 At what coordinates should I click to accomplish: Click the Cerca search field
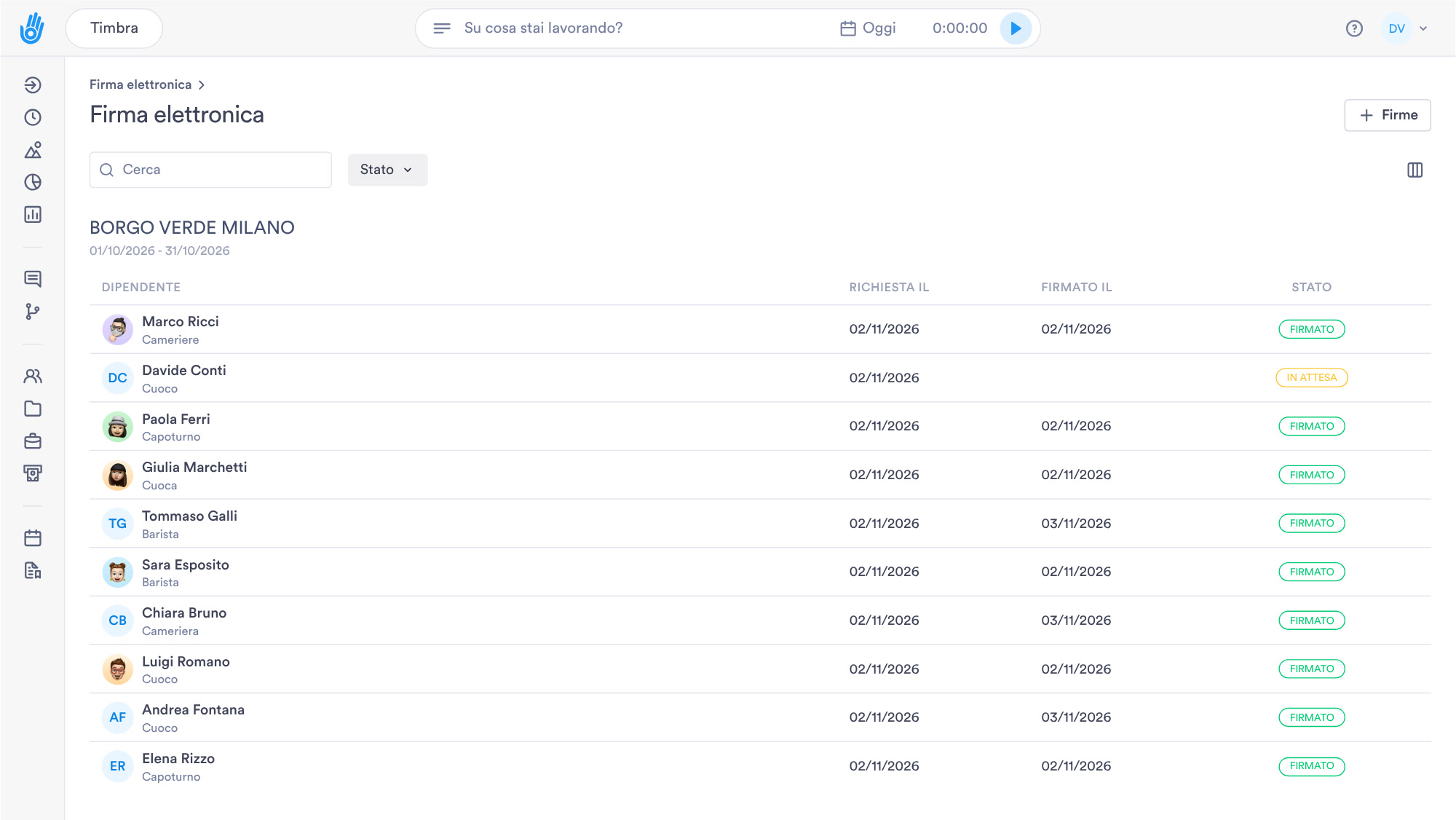pos(210,170)
